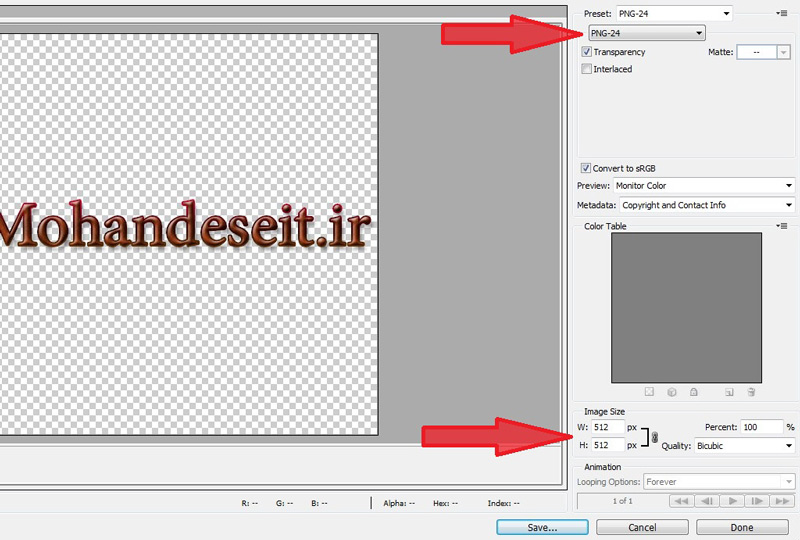Click the 'G: --' readout in status bar
The image size is (800, 540).
coord(284,503)
